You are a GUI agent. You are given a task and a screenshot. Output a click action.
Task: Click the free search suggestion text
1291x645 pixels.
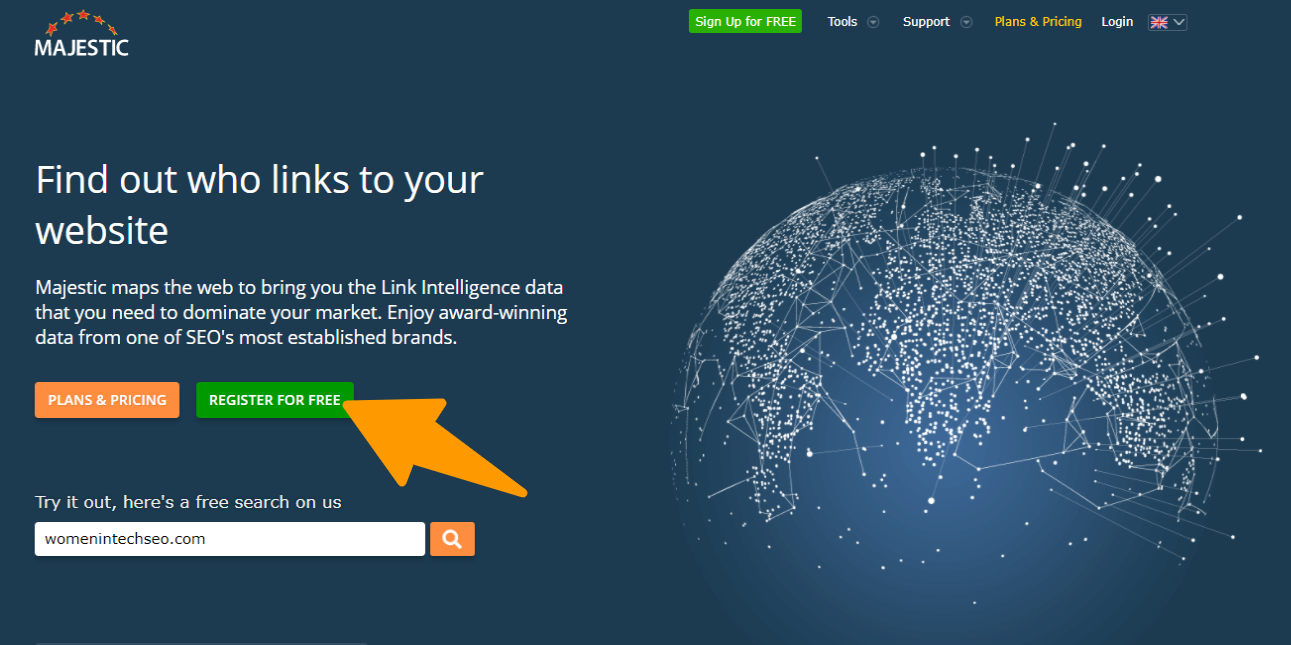[189, 501]
